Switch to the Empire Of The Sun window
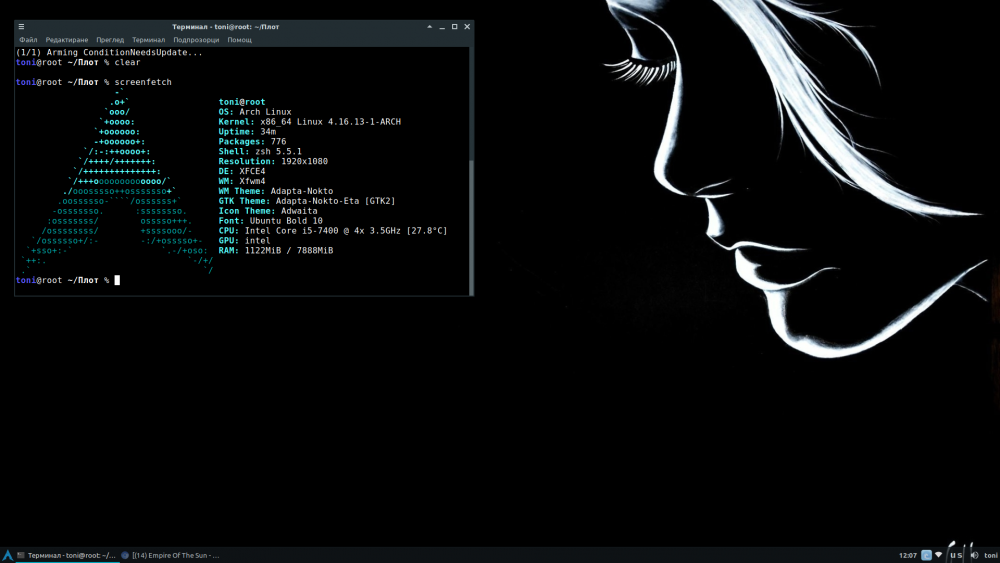1000x563 pixels. coord(170,555)
